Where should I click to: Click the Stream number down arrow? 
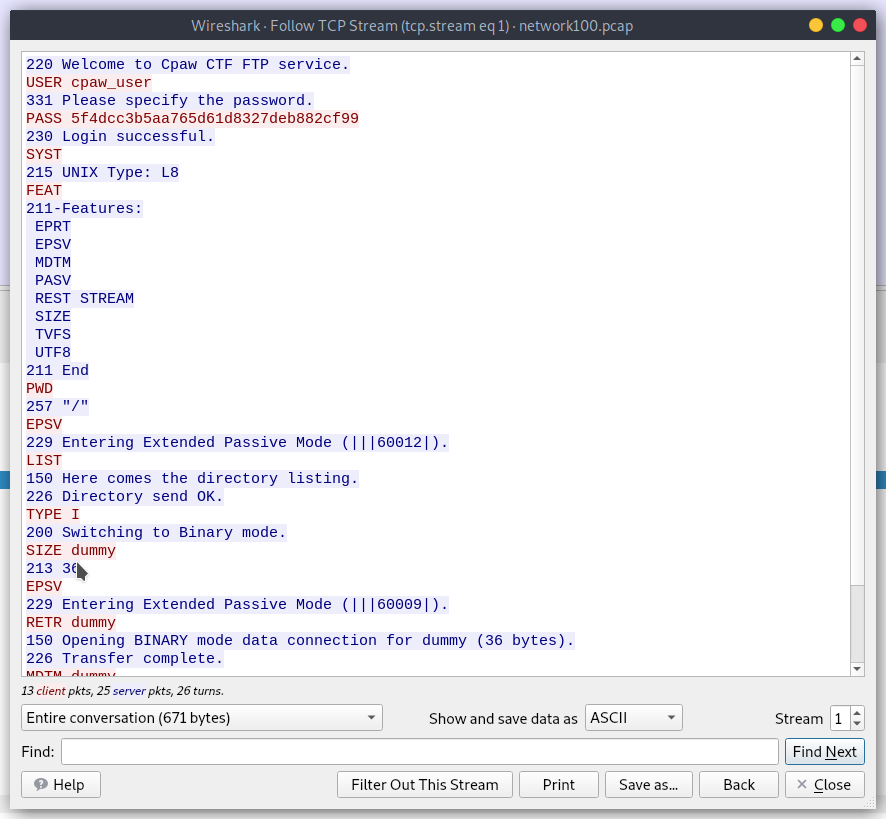858,723
